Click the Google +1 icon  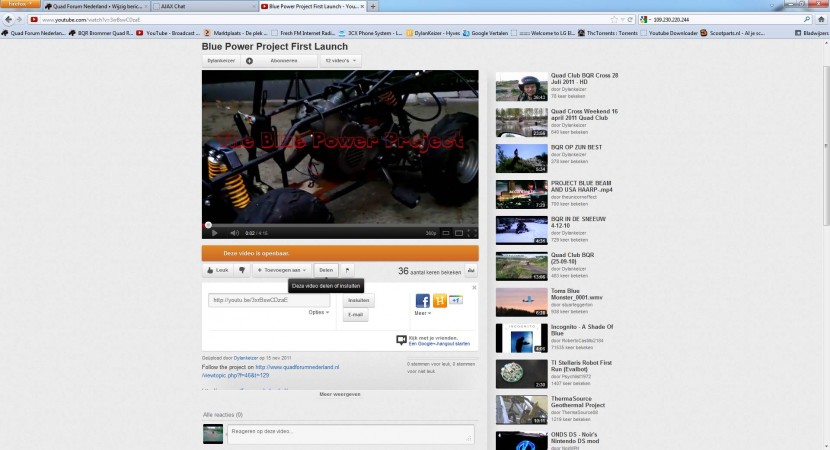coord(455,299)
